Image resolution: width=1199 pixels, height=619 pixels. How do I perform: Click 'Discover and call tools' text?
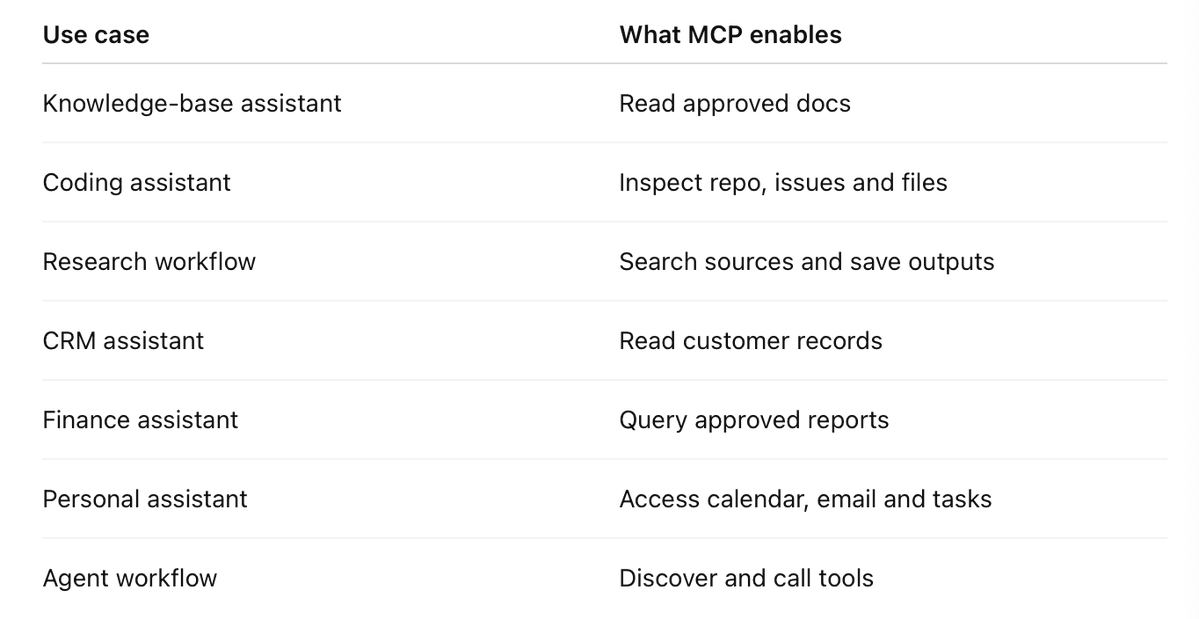tap(746, 578)
